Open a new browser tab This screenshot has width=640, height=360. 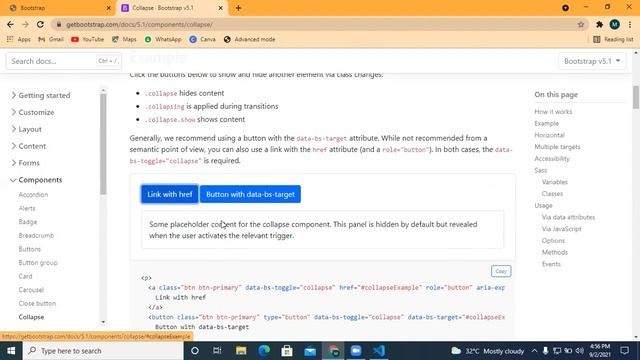238,8
